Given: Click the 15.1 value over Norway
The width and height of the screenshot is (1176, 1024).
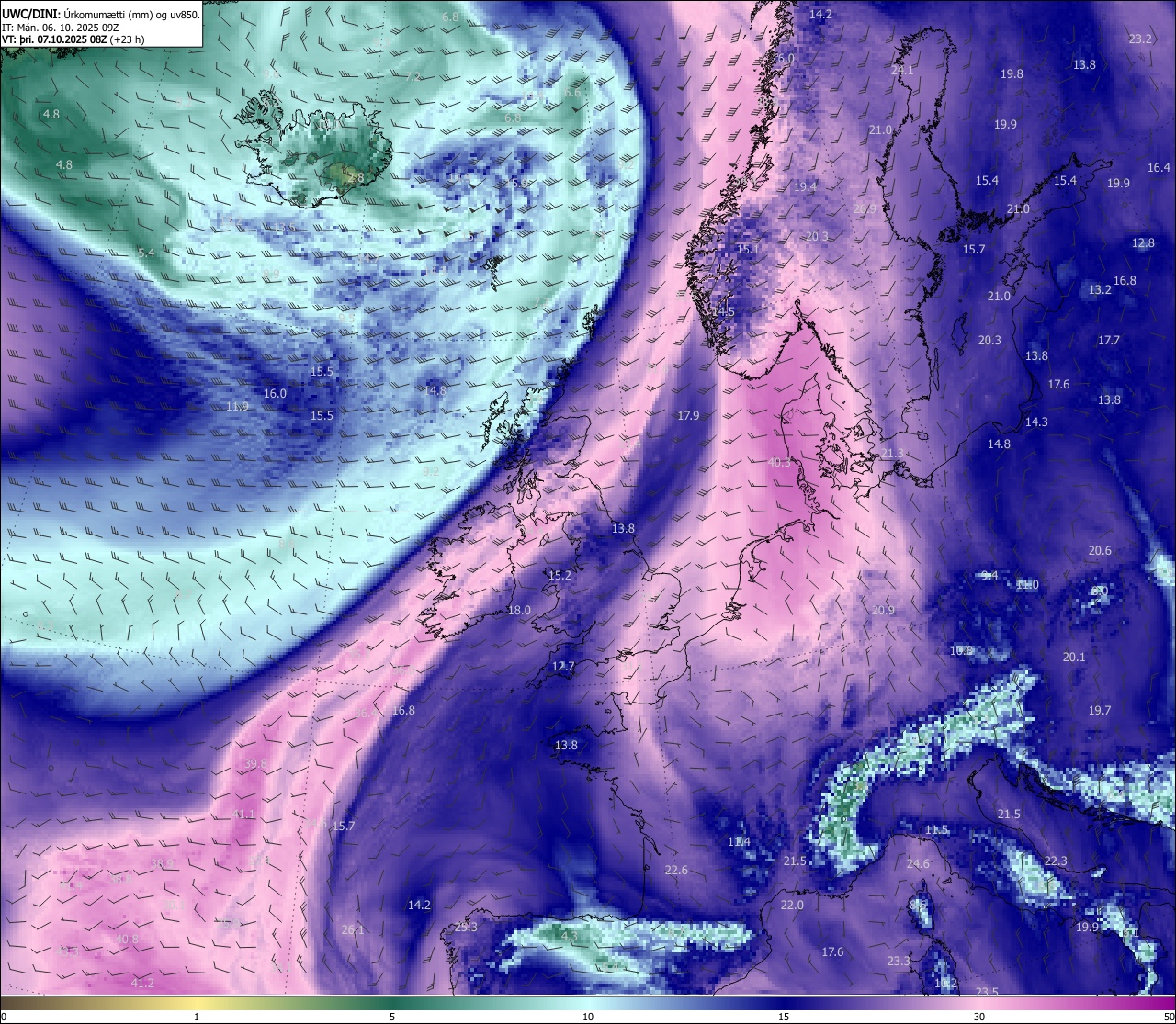Looking at the screenshot, I should [749, 249].
